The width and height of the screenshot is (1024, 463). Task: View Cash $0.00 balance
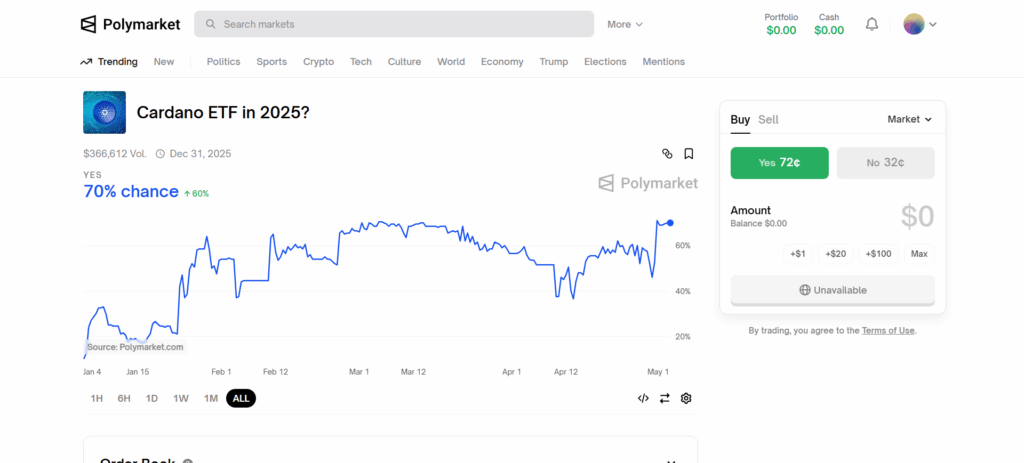[x=829, y=24]
